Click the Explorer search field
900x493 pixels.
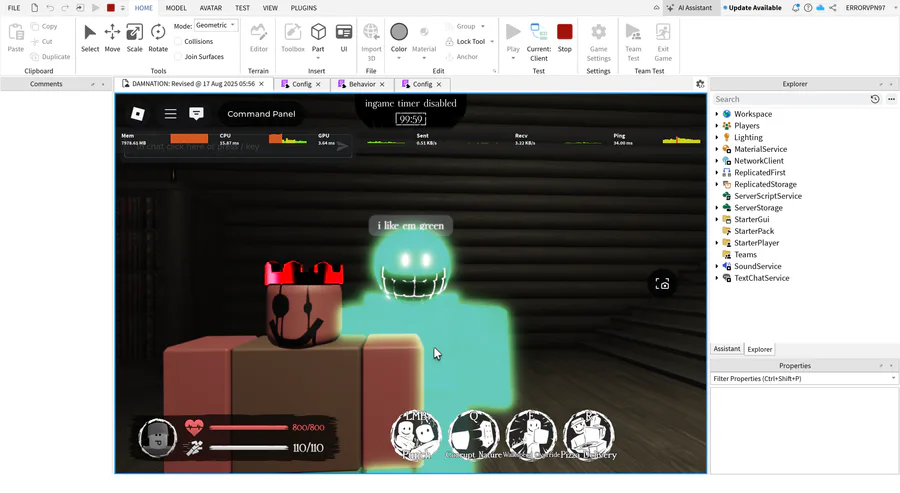(x=790, y=99)
